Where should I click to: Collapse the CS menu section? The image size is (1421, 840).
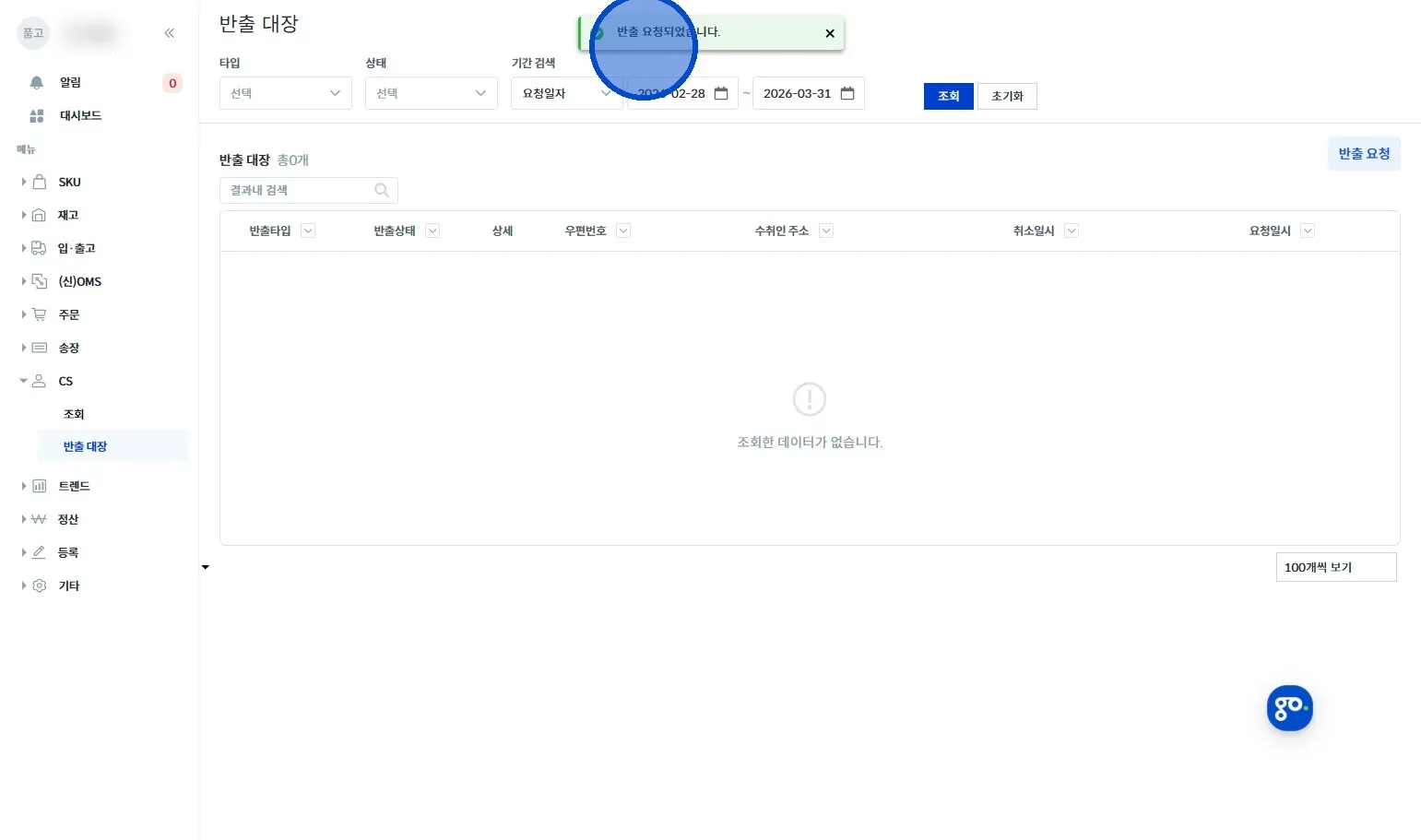[x=24, y=381]
